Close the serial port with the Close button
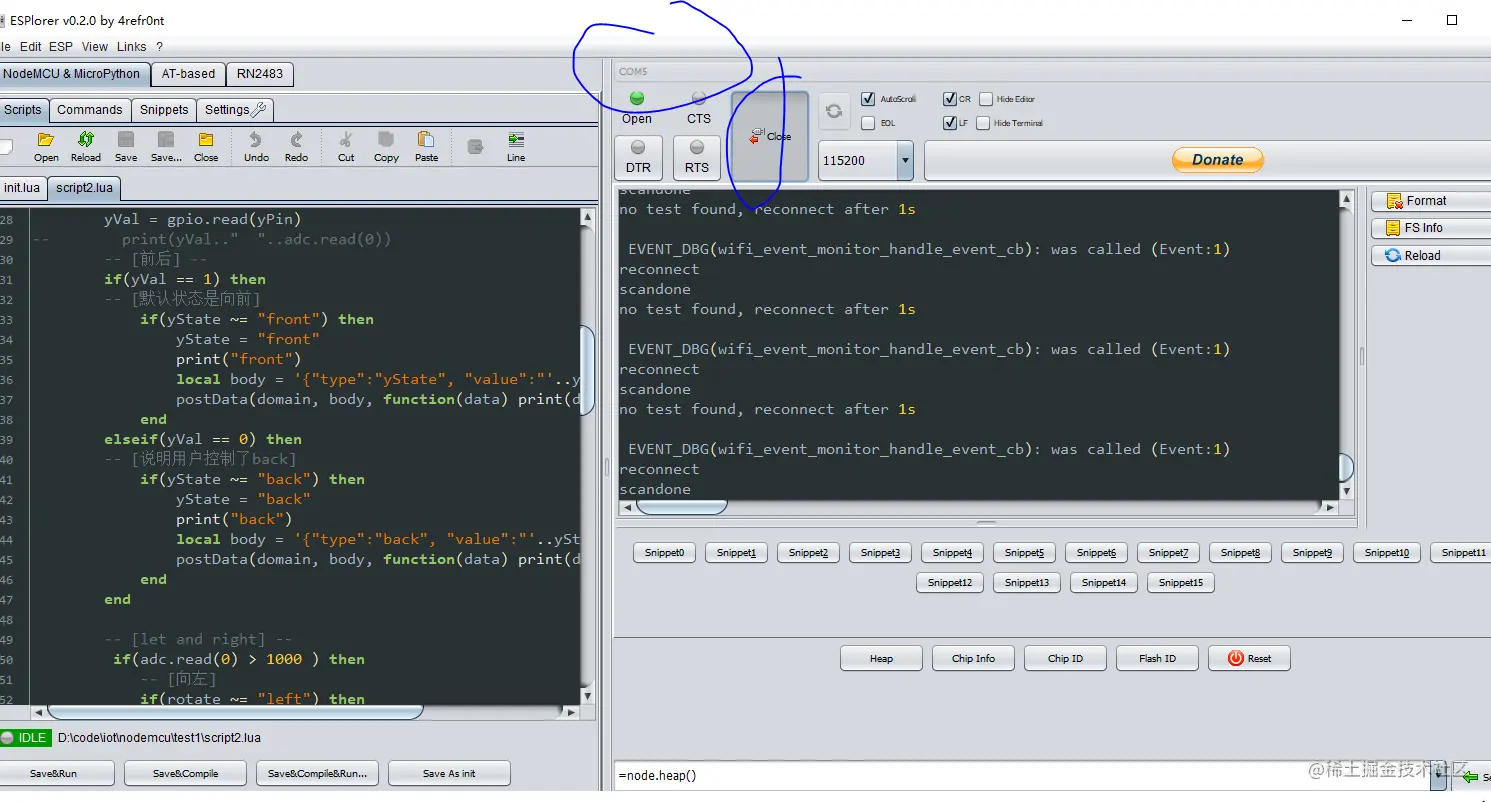 tap(770, 136)
